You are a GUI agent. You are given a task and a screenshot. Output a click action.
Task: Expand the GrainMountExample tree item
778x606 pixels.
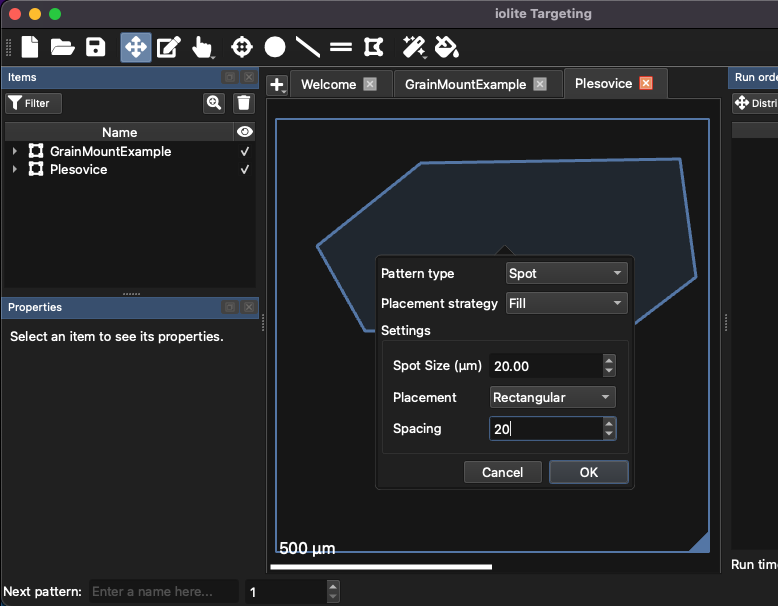point(14,151)
